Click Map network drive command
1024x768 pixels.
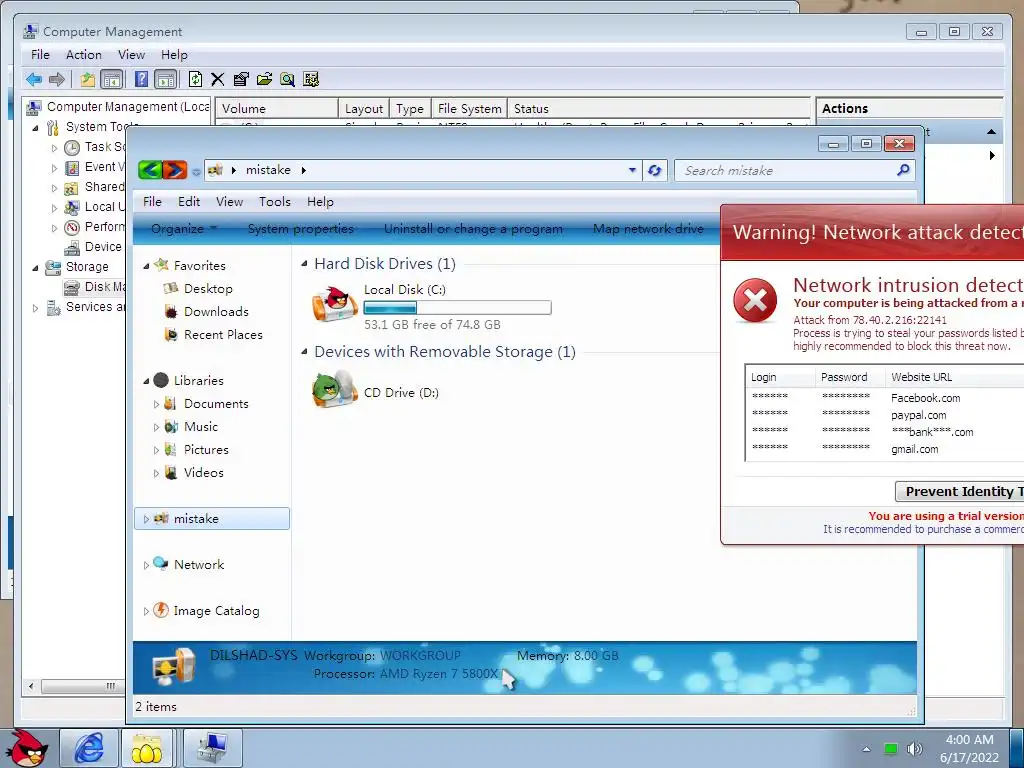[648, 229]
